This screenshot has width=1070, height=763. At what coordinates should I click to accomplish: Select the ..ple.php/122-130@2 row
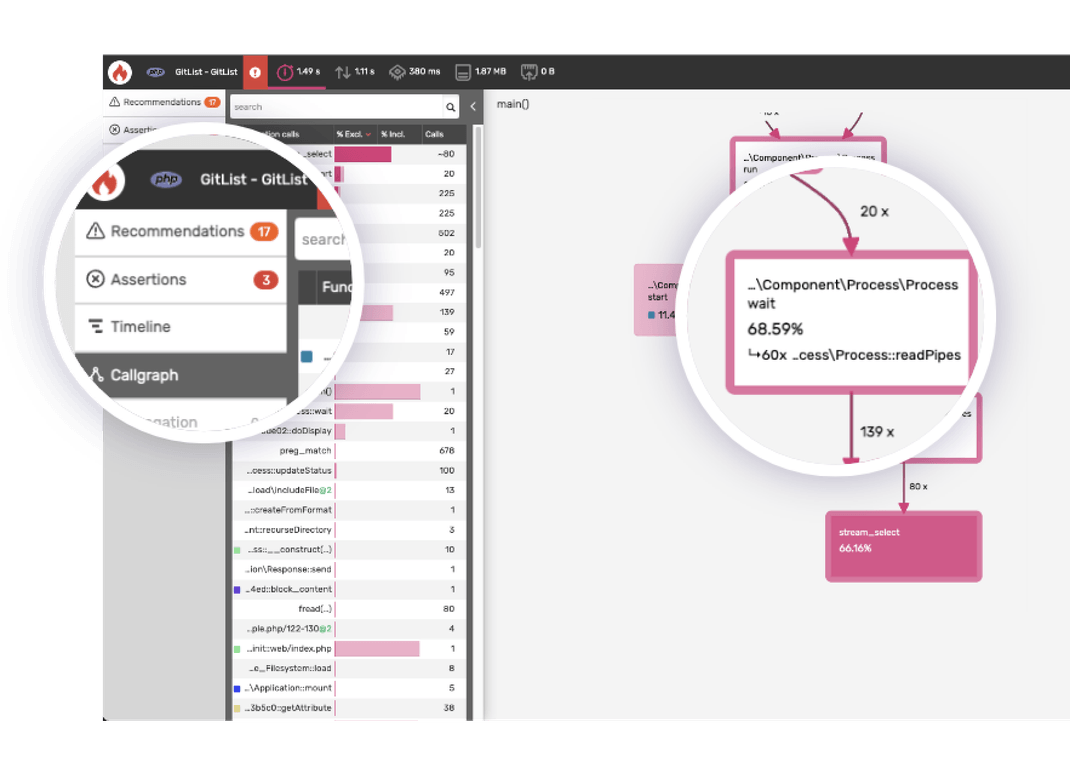pyautogui.click(x=349, y=629)
